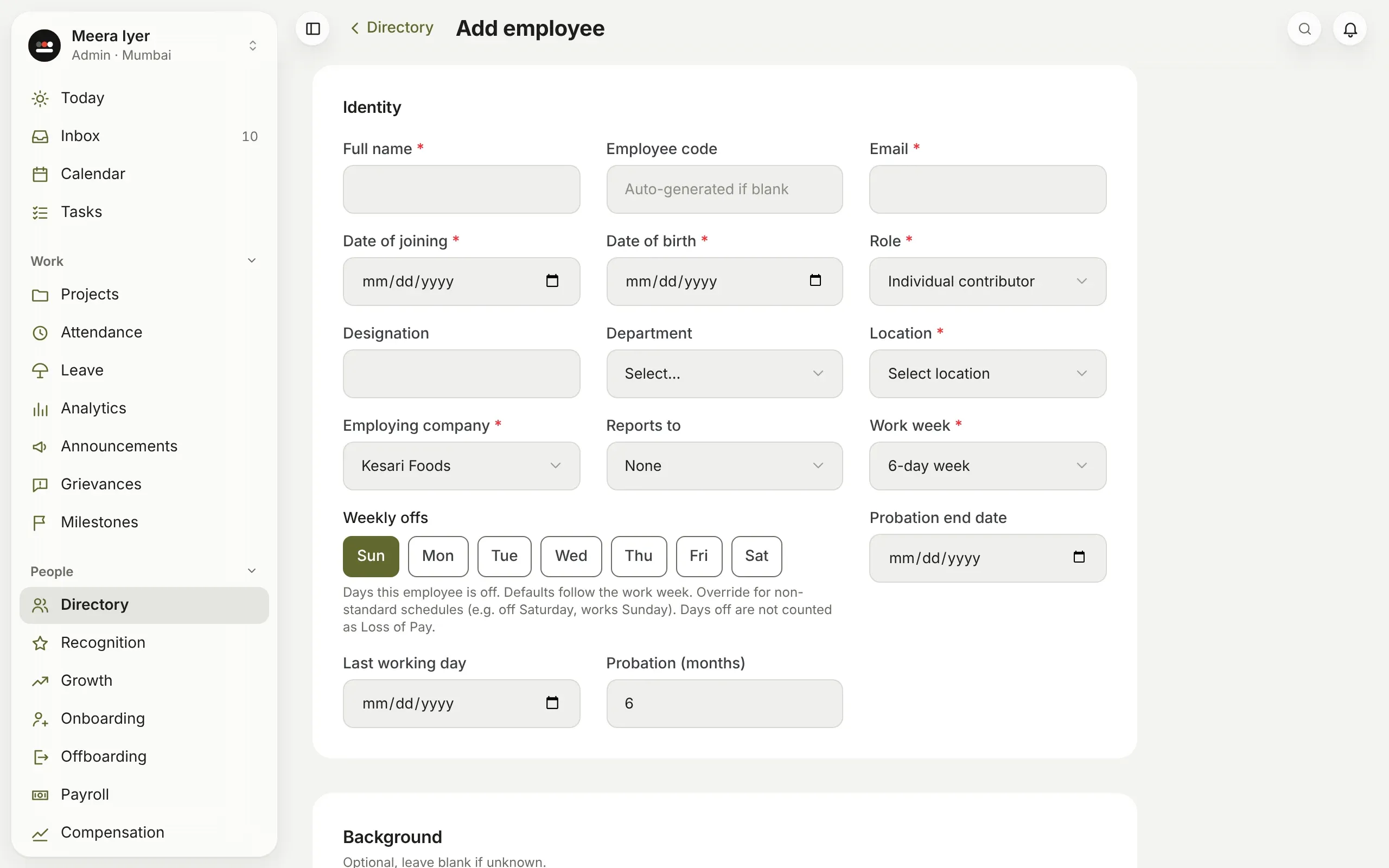This screenshot has height=868, width=1389.
Task: Collapse the Work sidebar section
Action: (x=251, y=260)
